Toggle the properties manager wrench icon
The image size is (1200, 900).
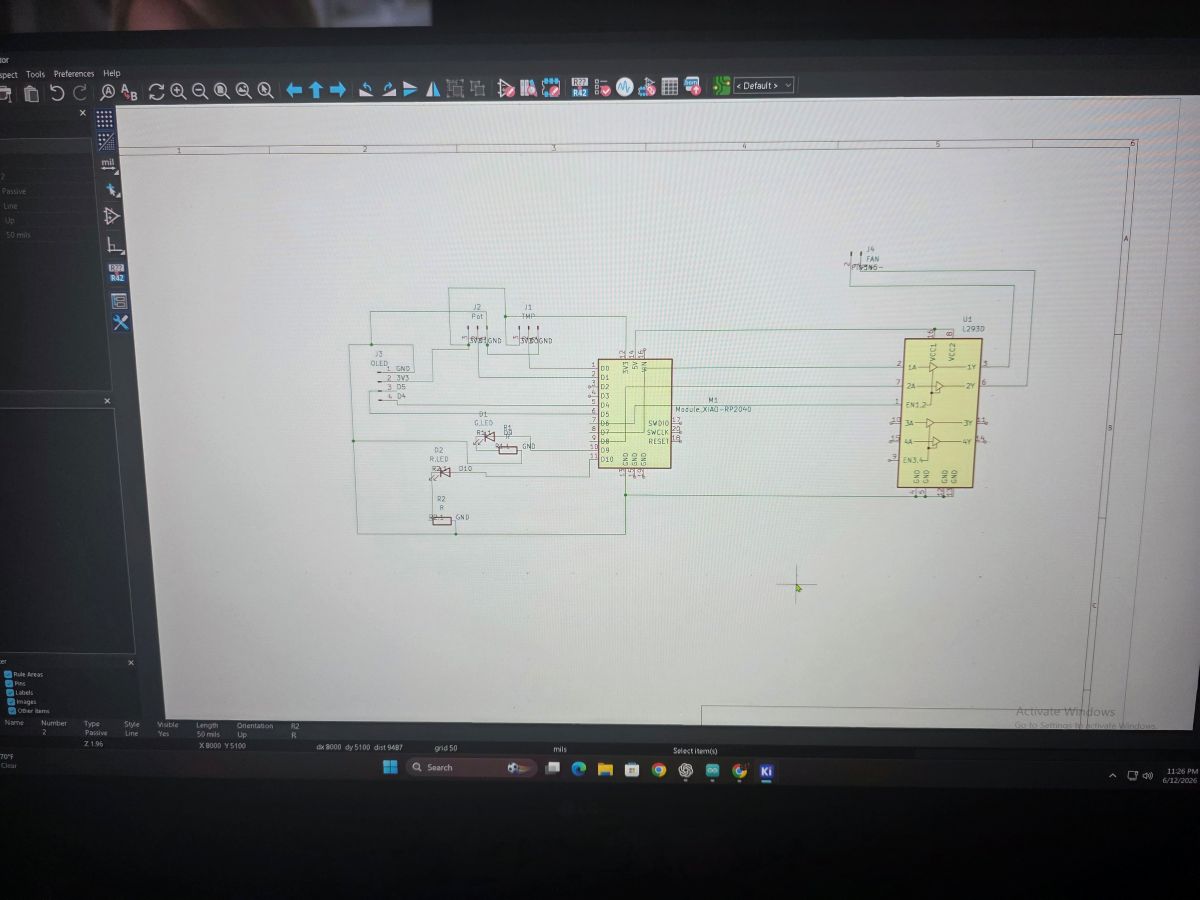(x=120, y=323)
